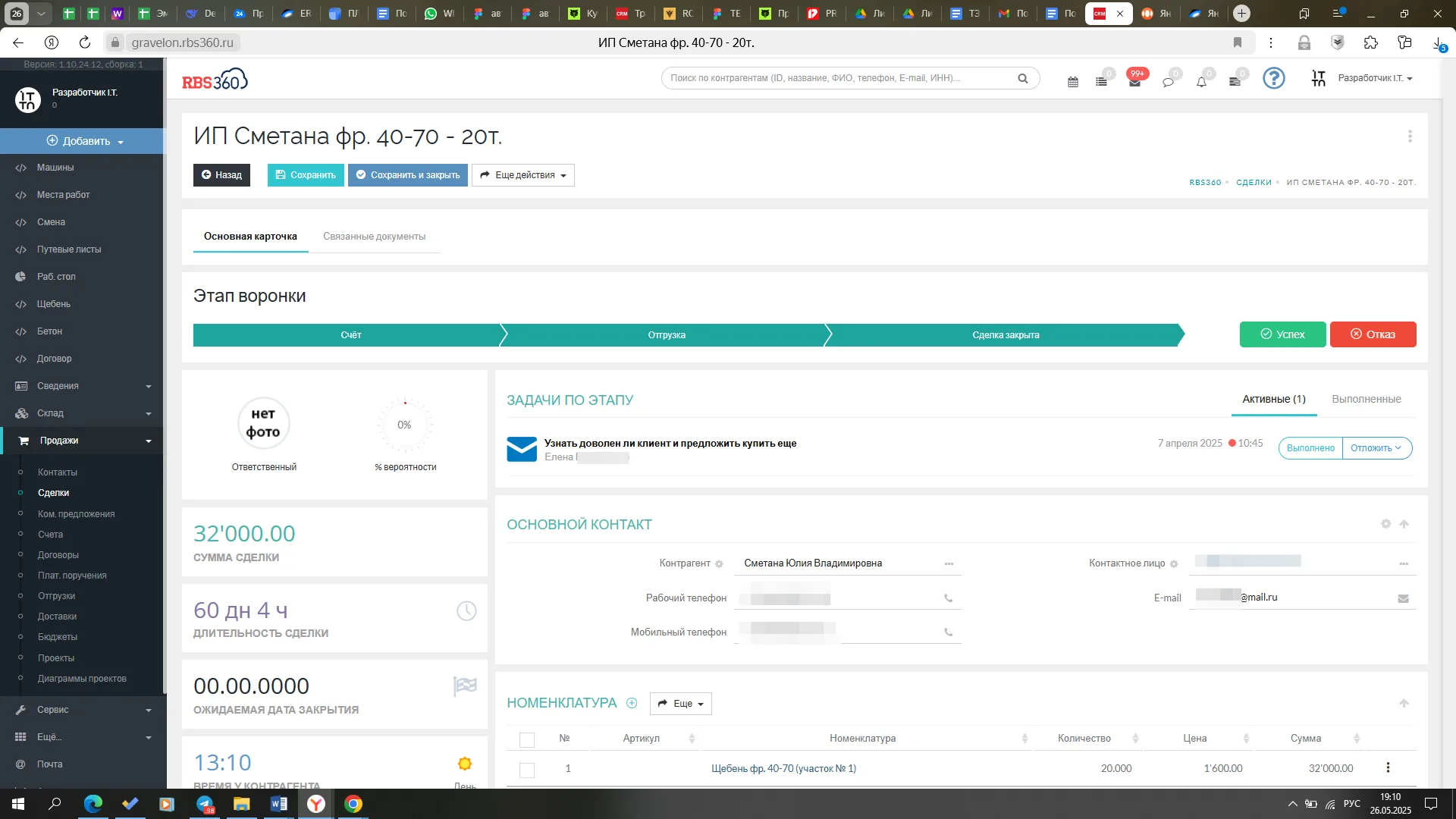Mark the deal with the green Успех button
Viewport: 1456px width, 819px height.
pyautogui.click(x=1282, y=334)
